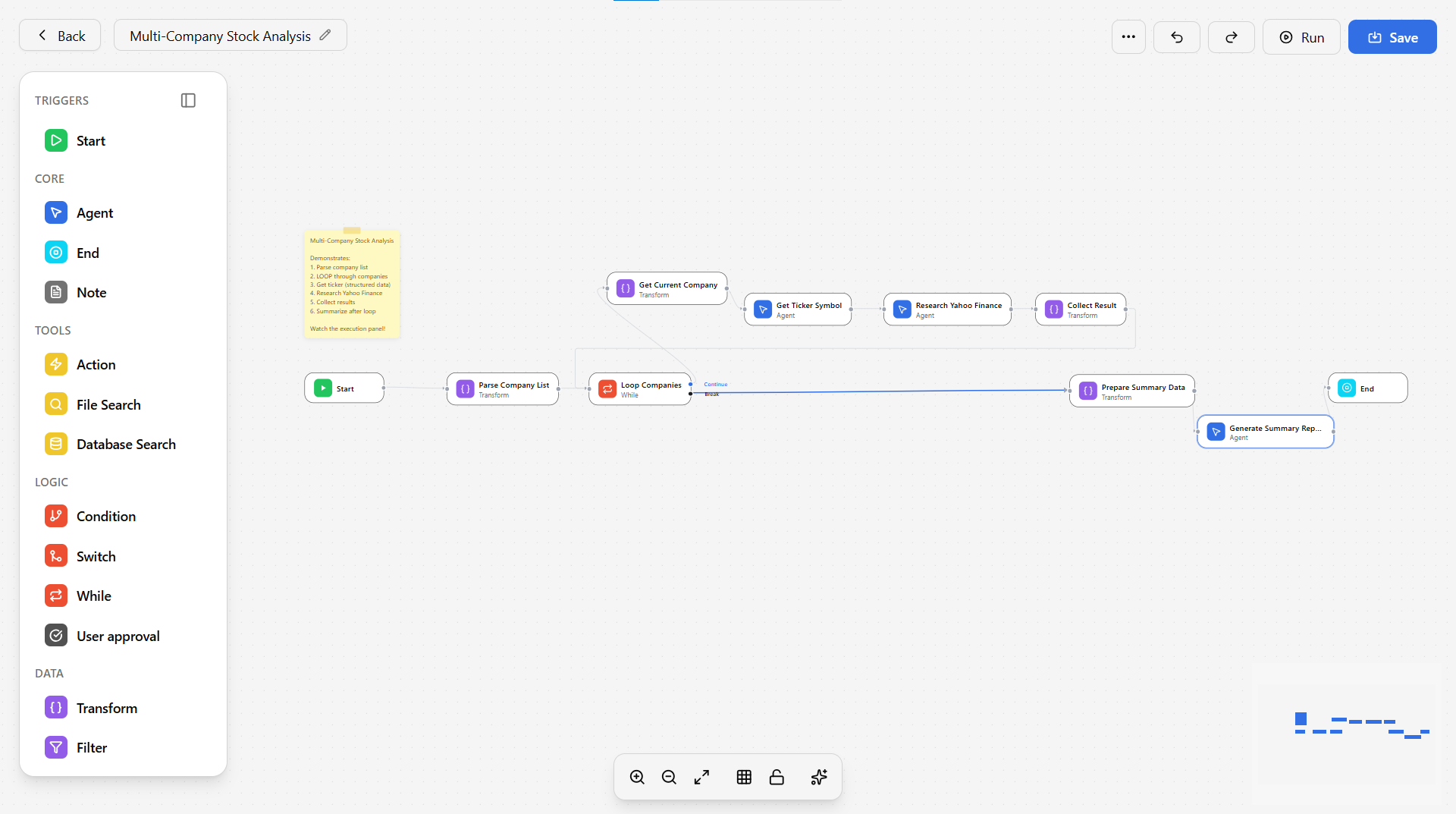
Task: Click the minimap overview in the corner
Action: coord(1347,725)
